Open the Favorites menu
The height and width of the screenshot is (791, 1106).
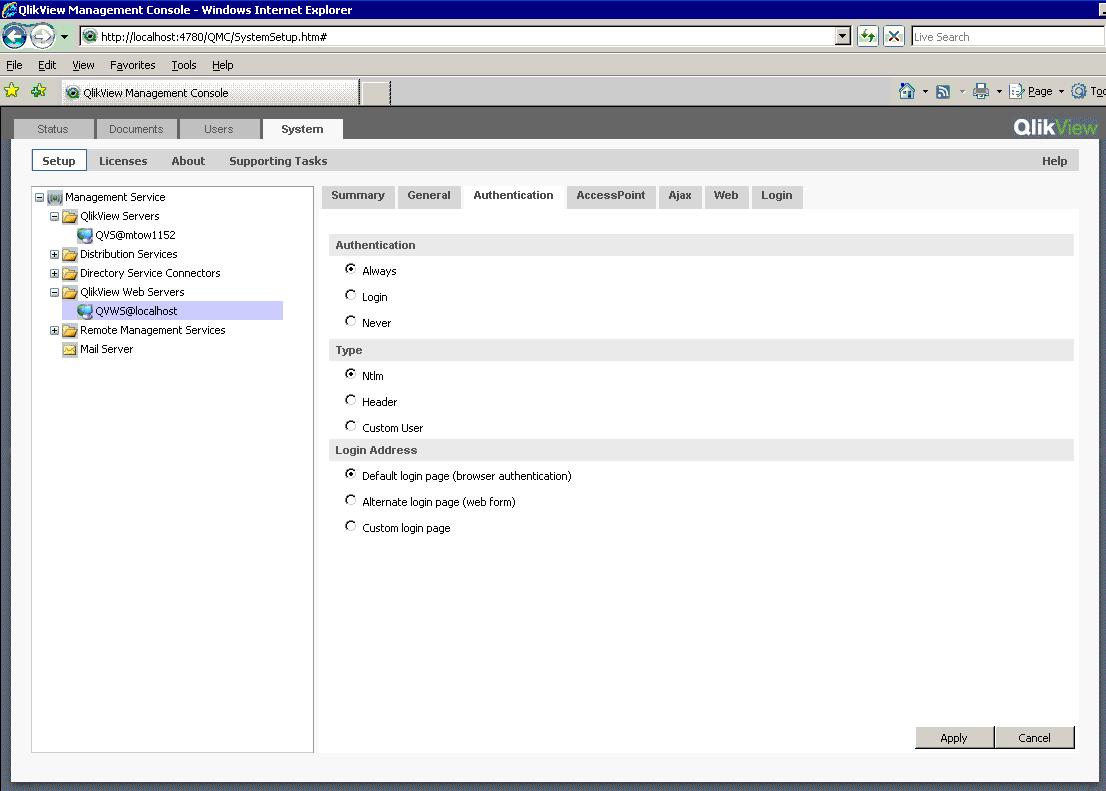[x=133, y=65]
